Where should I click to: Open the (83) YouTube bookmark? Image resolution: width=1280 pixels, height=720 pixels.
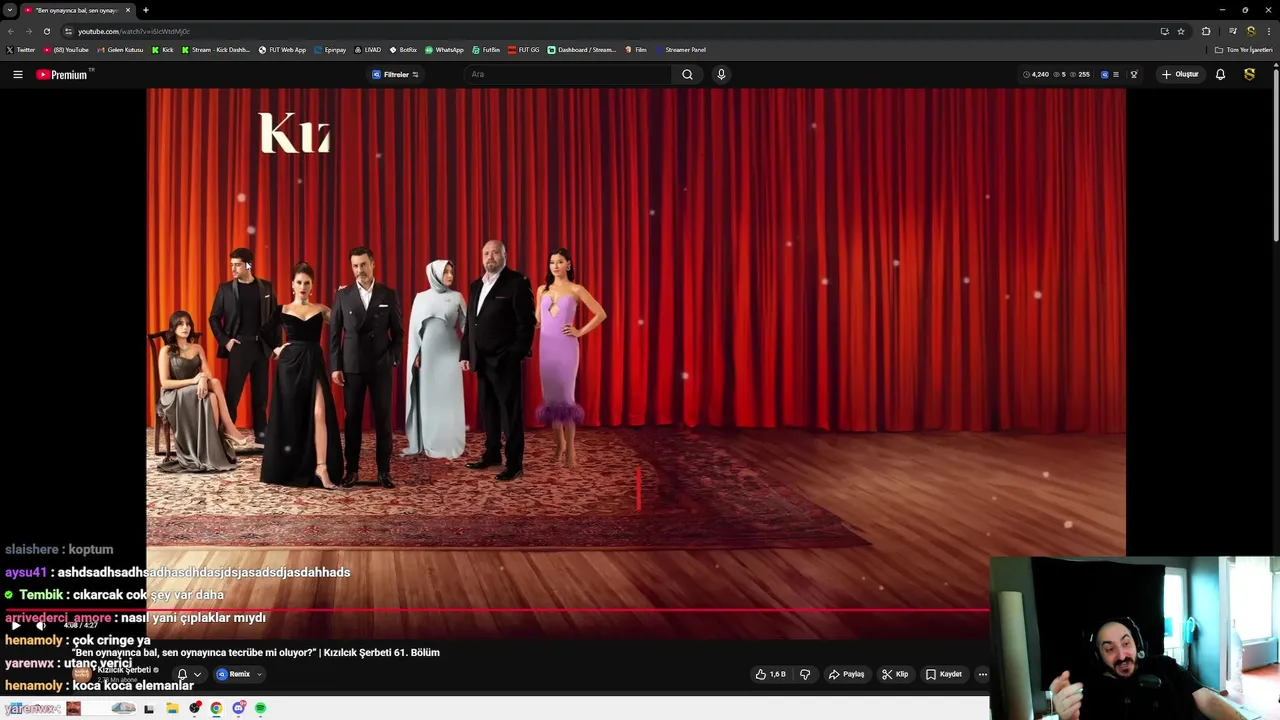(66, 50)
